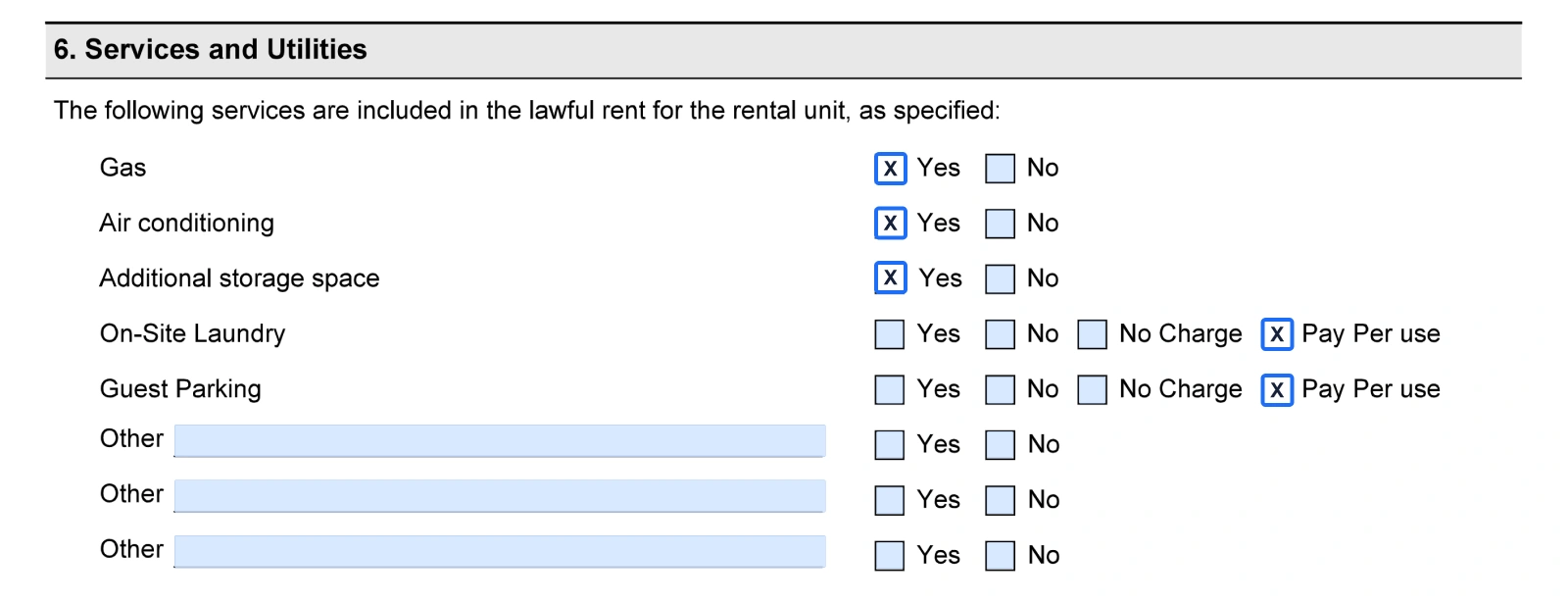Click the third Other service text field

[500, 551]
